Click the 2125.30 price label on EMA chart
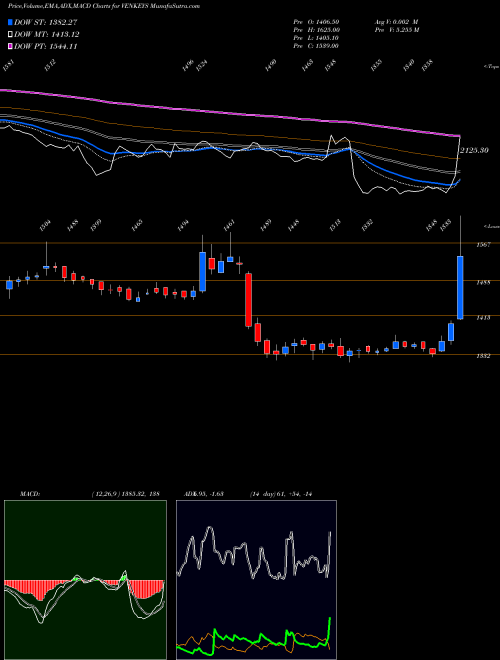 pyautogui.click(x=474, y=150)
